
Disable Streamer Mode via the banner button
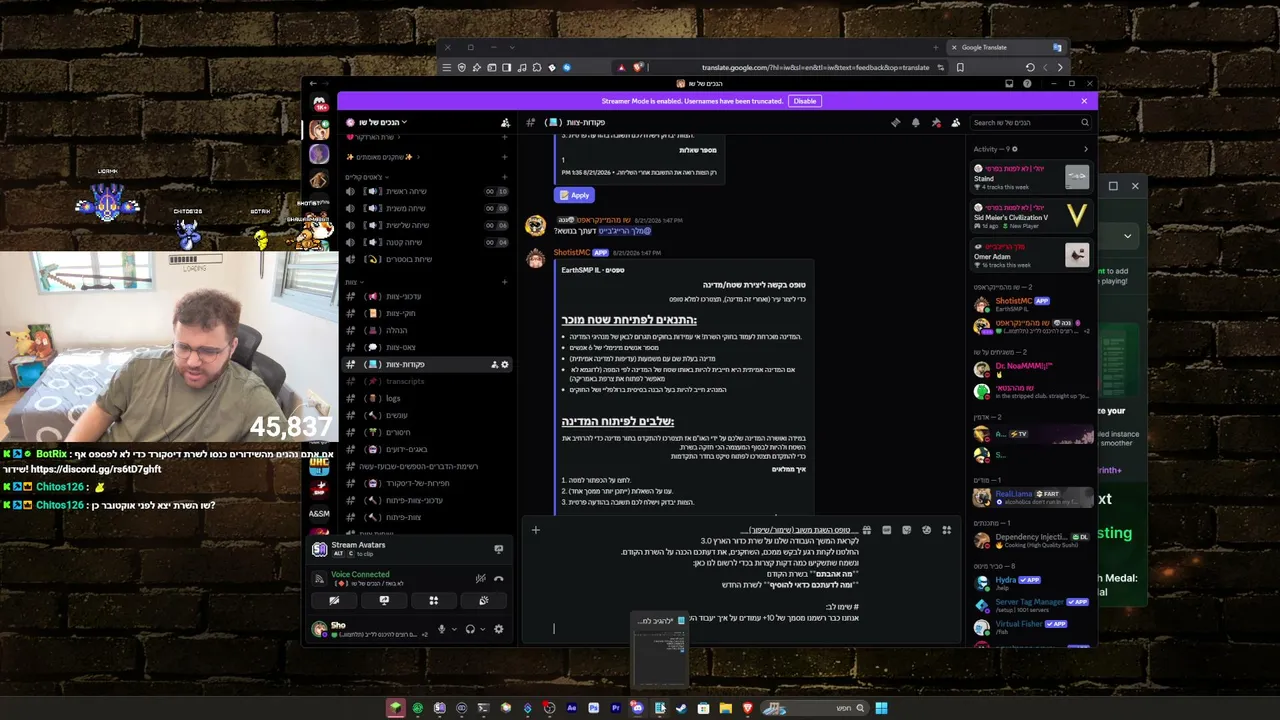coord(805,101)
